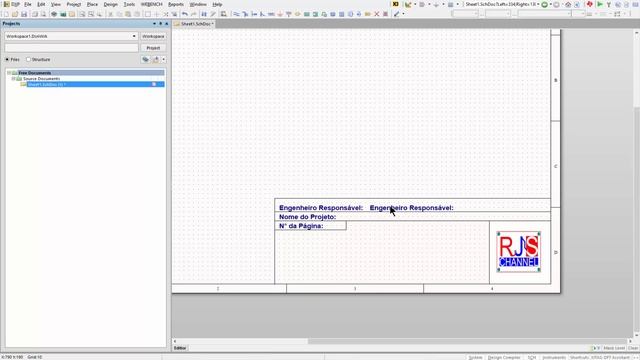The image size is (640, 360).
Task: Click the Project button
Action: 153,48
